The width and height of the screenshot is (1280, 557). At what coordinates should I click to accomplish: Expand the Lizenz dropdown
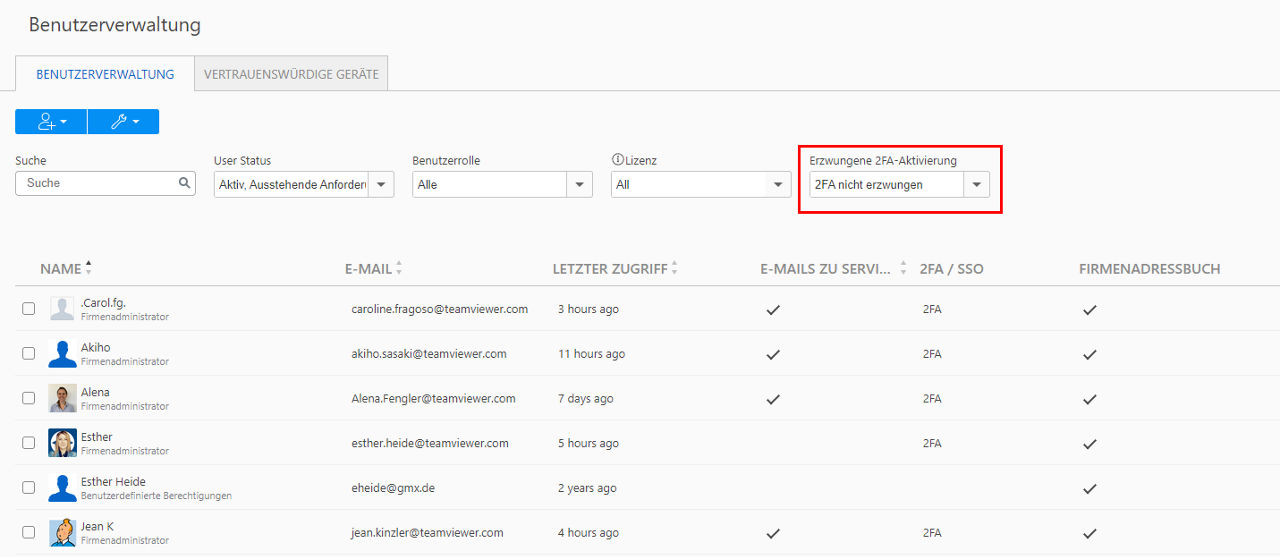(x=701, y=184)
